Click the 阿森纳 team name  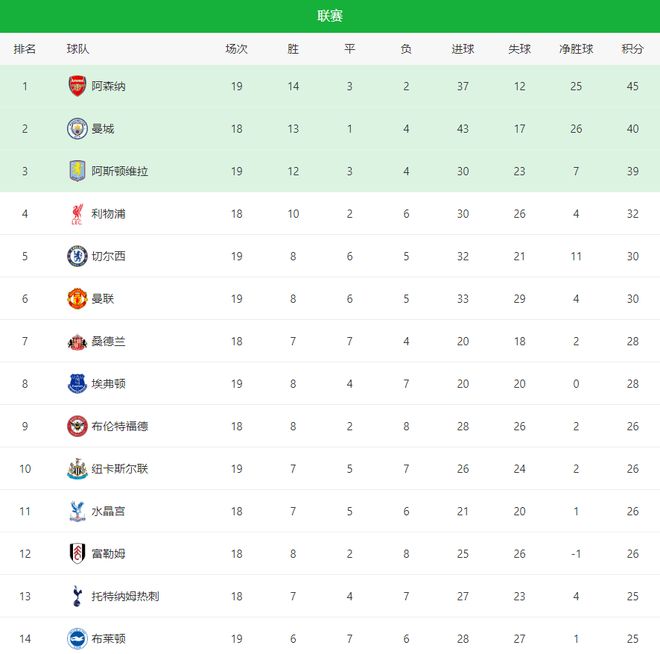(109, 87)
